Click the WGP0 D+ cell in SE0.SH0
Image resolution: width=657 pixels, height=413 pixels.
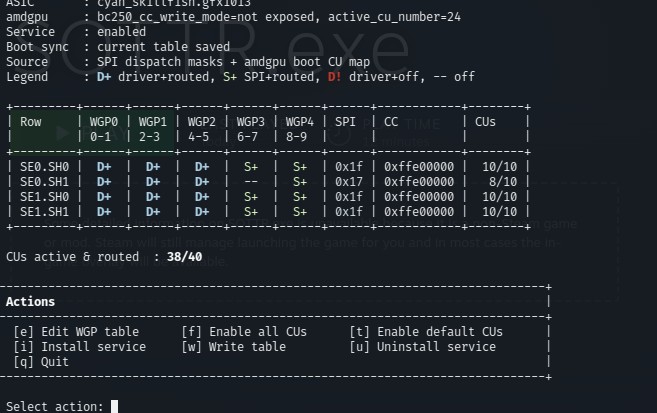104,167
